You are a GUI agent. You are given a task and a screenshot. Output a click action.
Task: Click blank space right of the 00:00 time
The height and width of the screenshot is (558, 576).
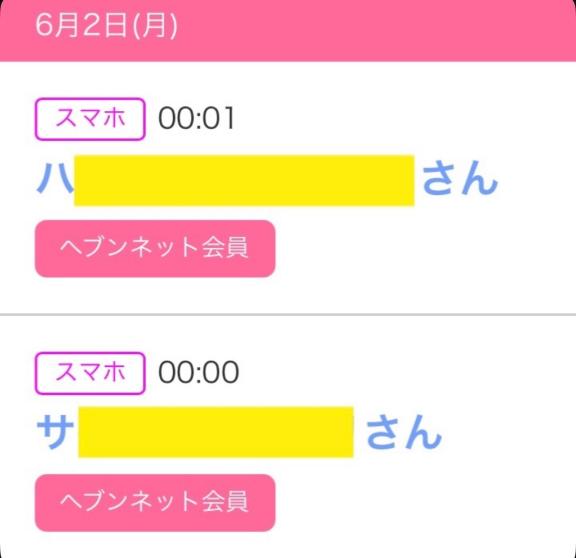pos(406,372)
